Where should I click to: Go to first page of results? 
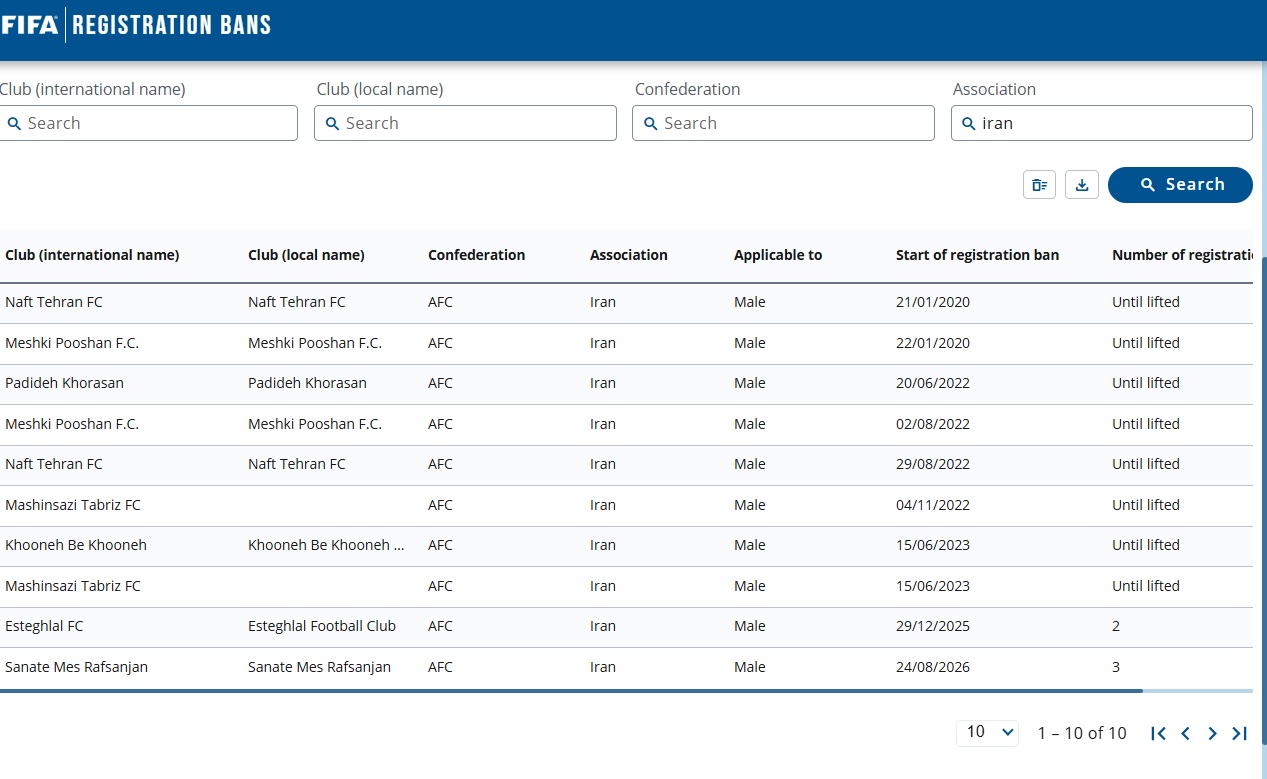click(1158, 733)
